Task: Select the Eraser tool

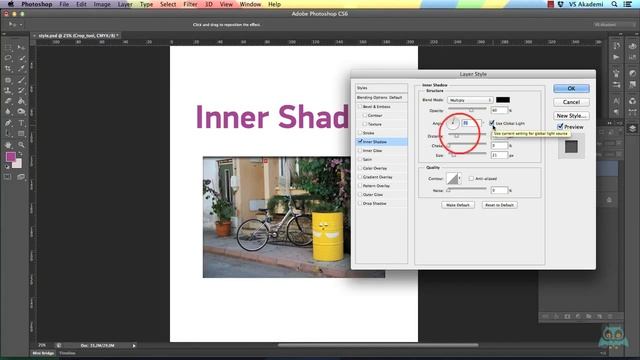Action: tap(8, 101)
